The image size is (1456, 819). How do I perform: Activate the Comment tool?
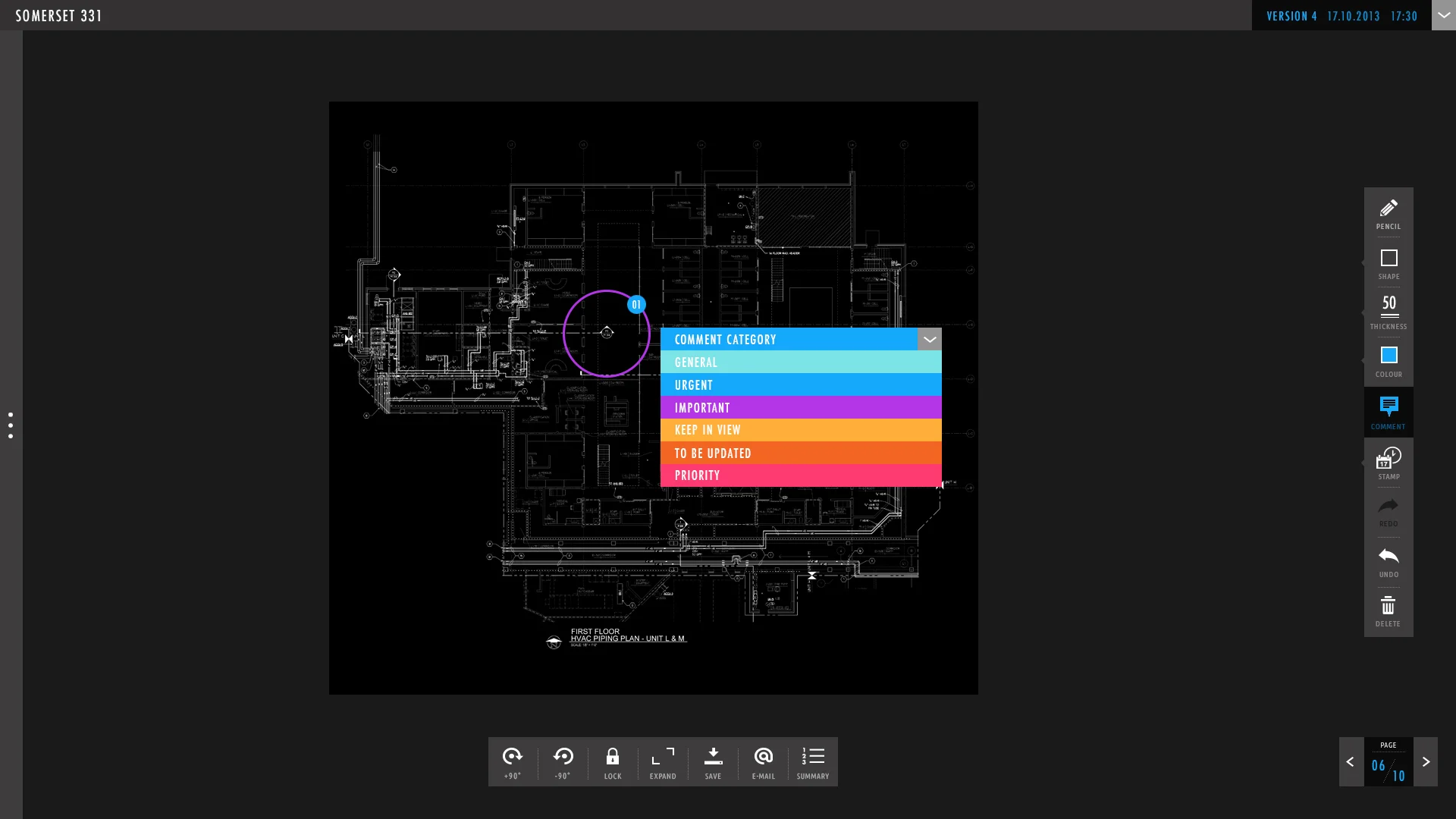1389,413
